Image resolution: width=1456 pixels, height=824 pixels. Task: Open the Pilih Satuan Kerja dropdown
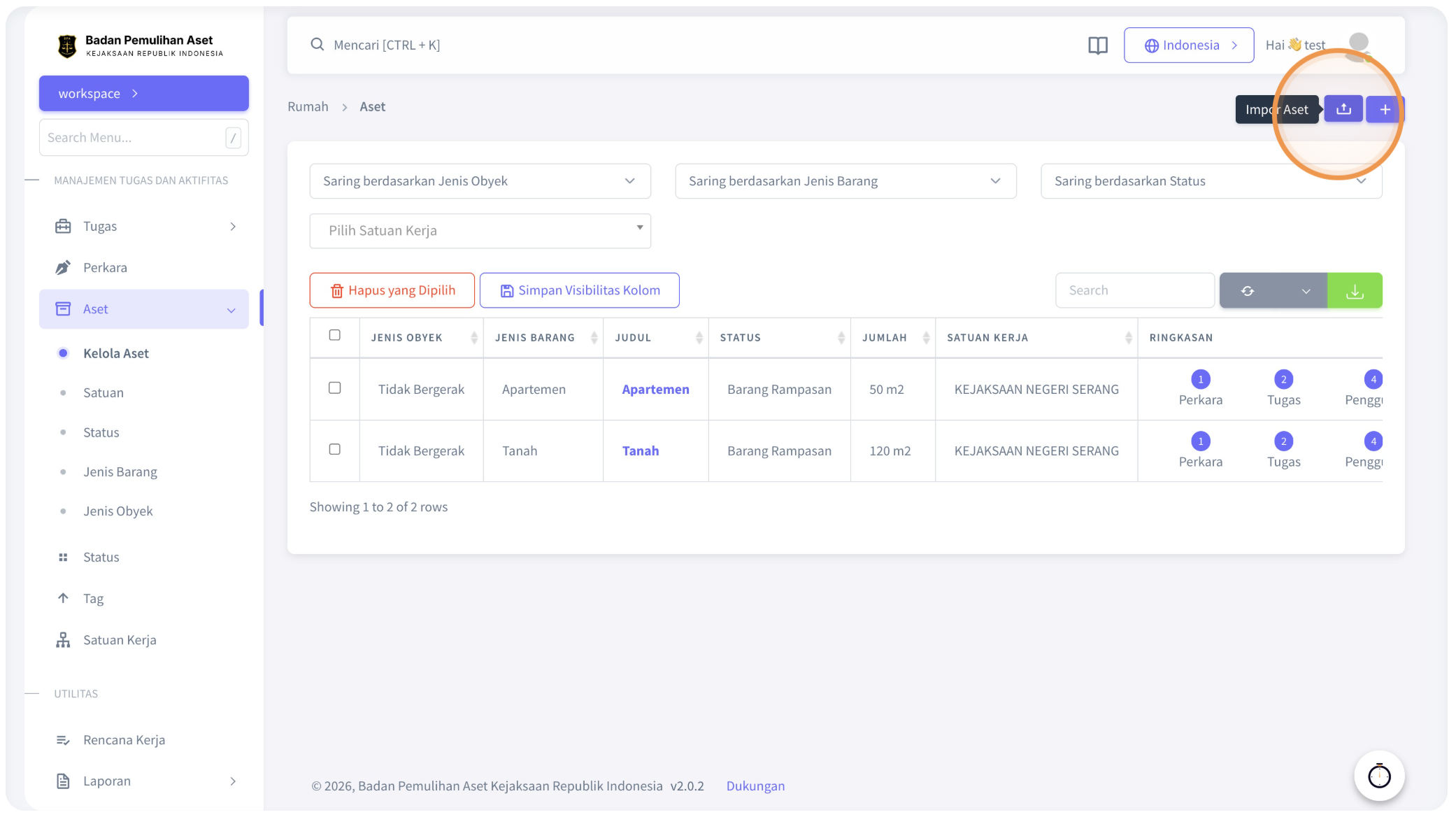click(x=480, y=231)
